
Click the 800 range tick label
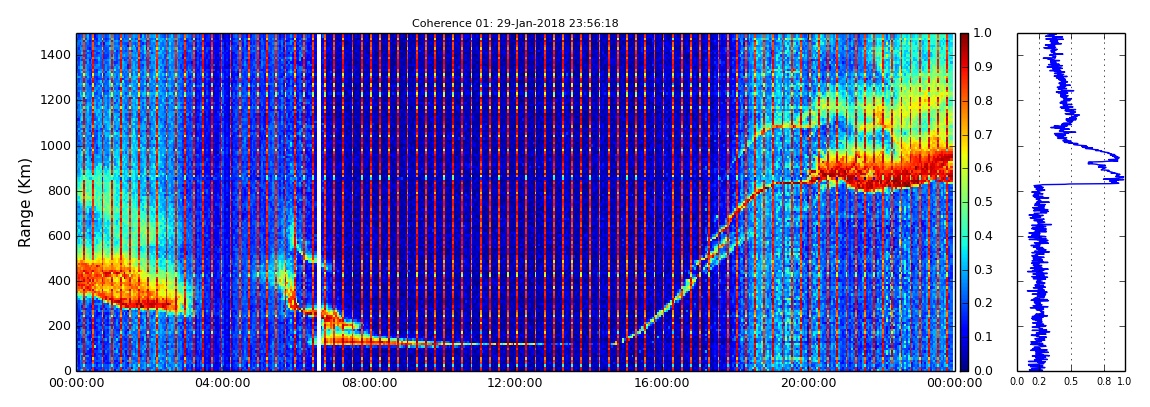59,191
